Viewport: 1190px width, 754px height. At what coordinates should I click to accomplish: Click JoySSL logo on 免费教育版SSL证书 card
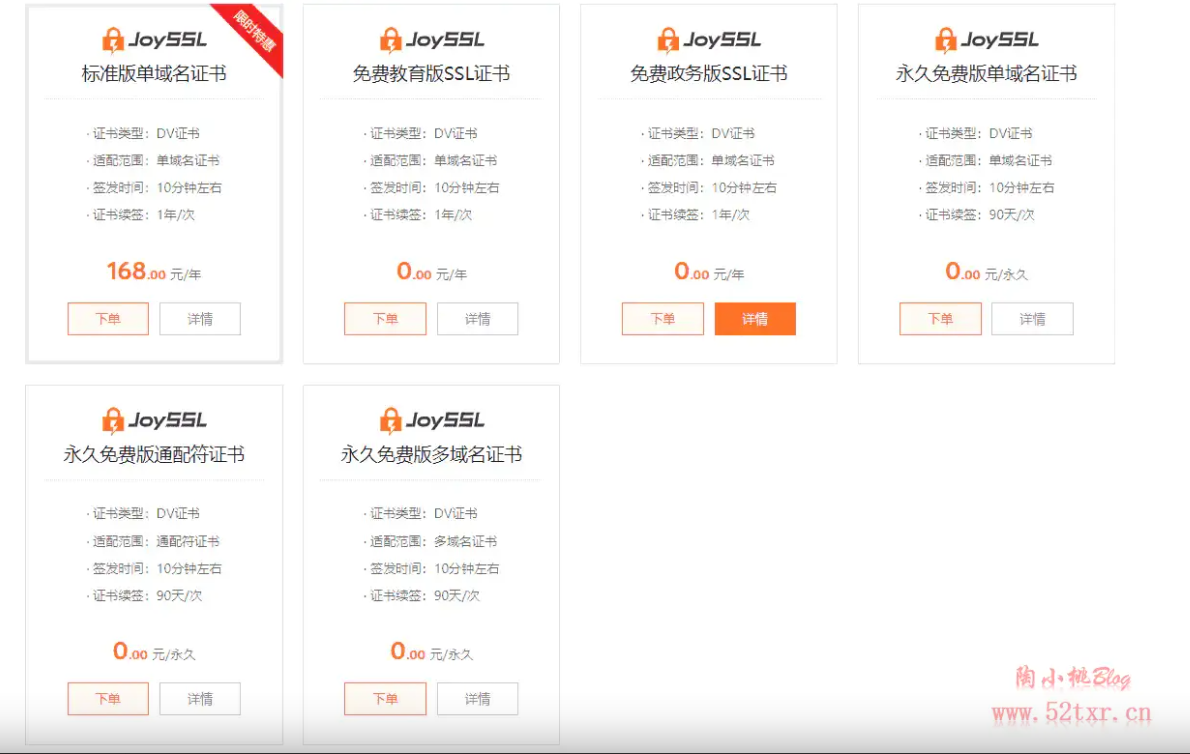[432, 39]
